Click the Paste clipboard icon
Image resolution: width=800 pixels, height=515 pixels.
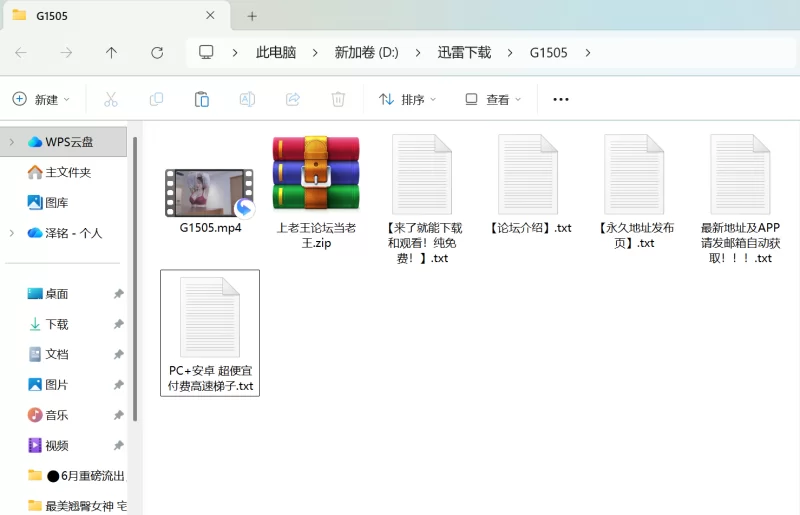tap(202, 99)
